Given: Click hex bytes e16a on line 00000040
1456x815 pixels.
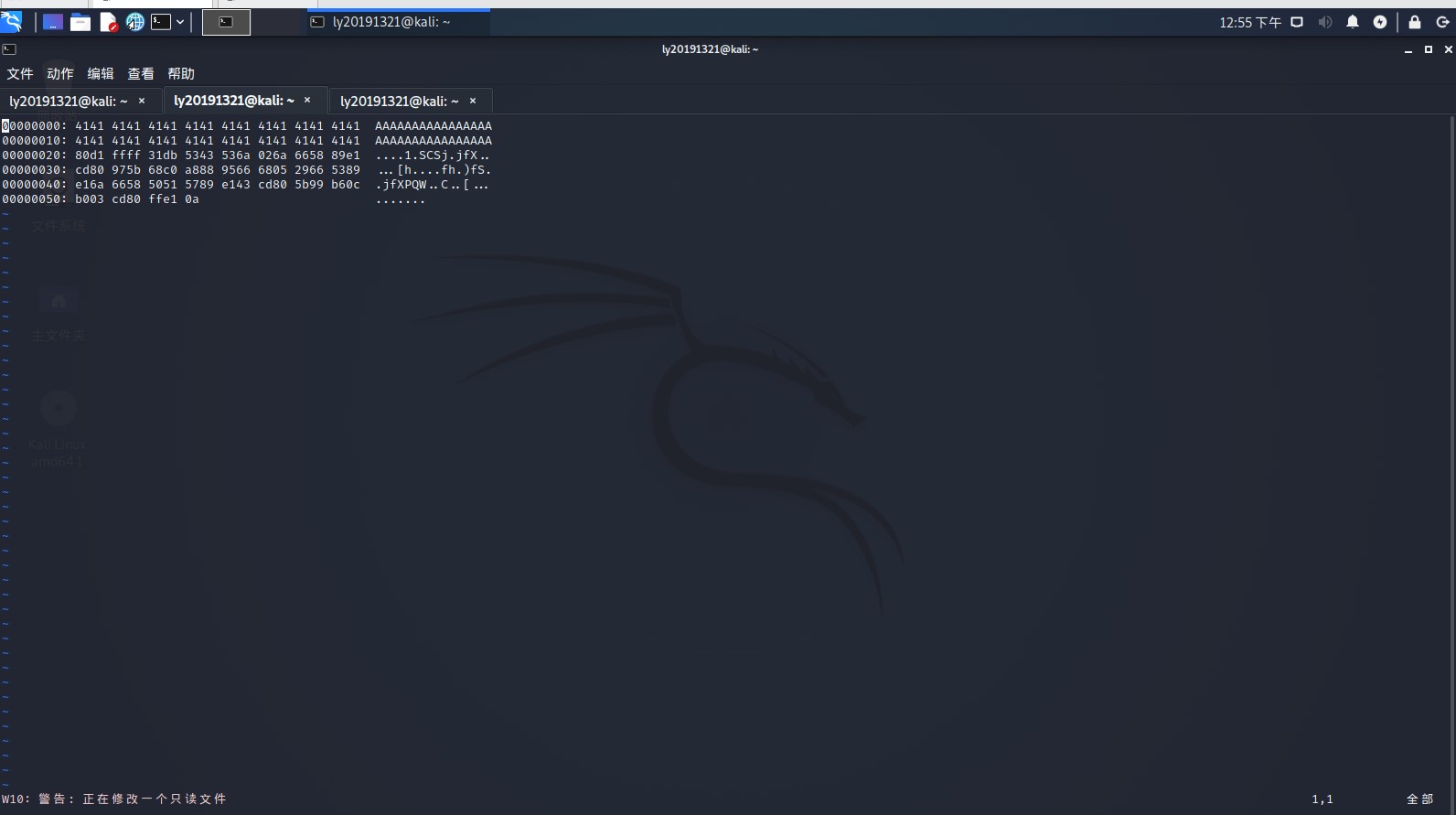Looking at the screenshot, I should [x=90, y=185].
